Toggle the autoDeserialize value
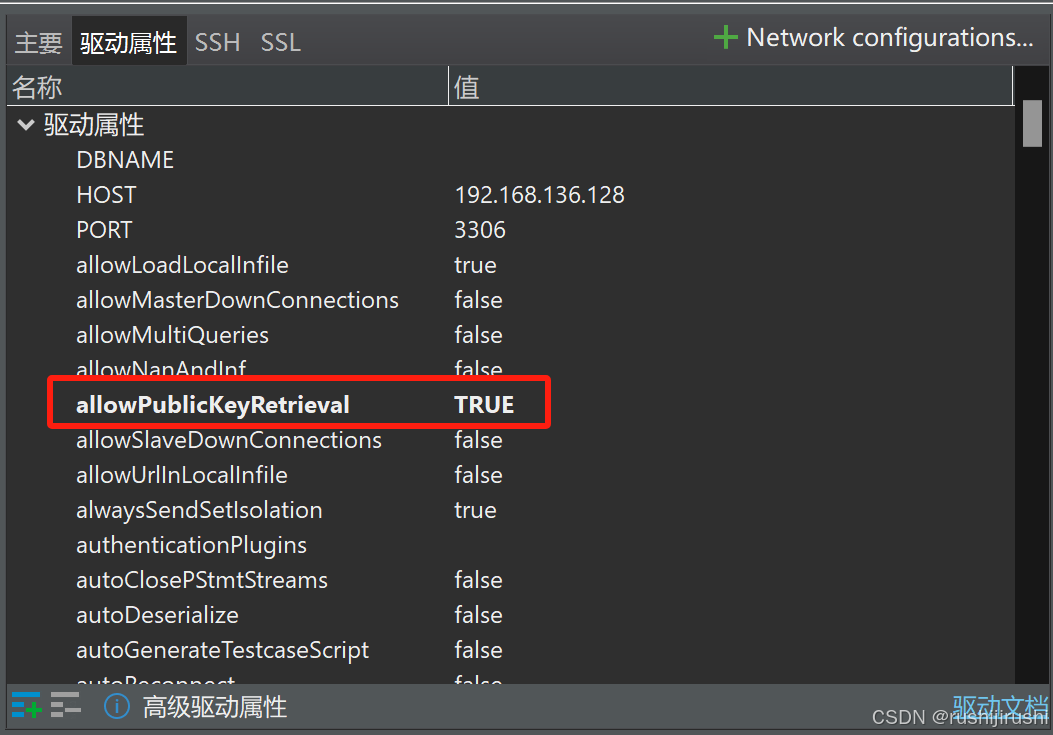The width and height of the screenshot is (1053, 735). (478, 614)
